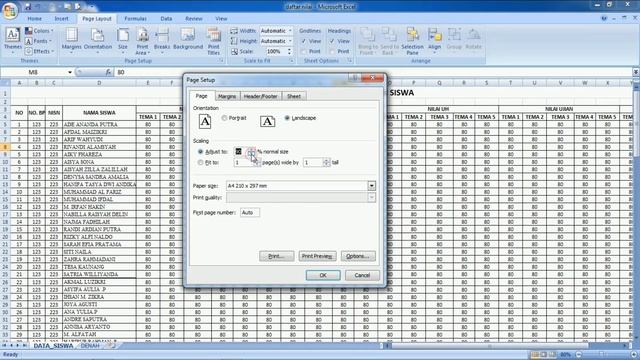Select the Portrait orientation radio button
Screen dimensions: 640x360
[x=224, y=118]
